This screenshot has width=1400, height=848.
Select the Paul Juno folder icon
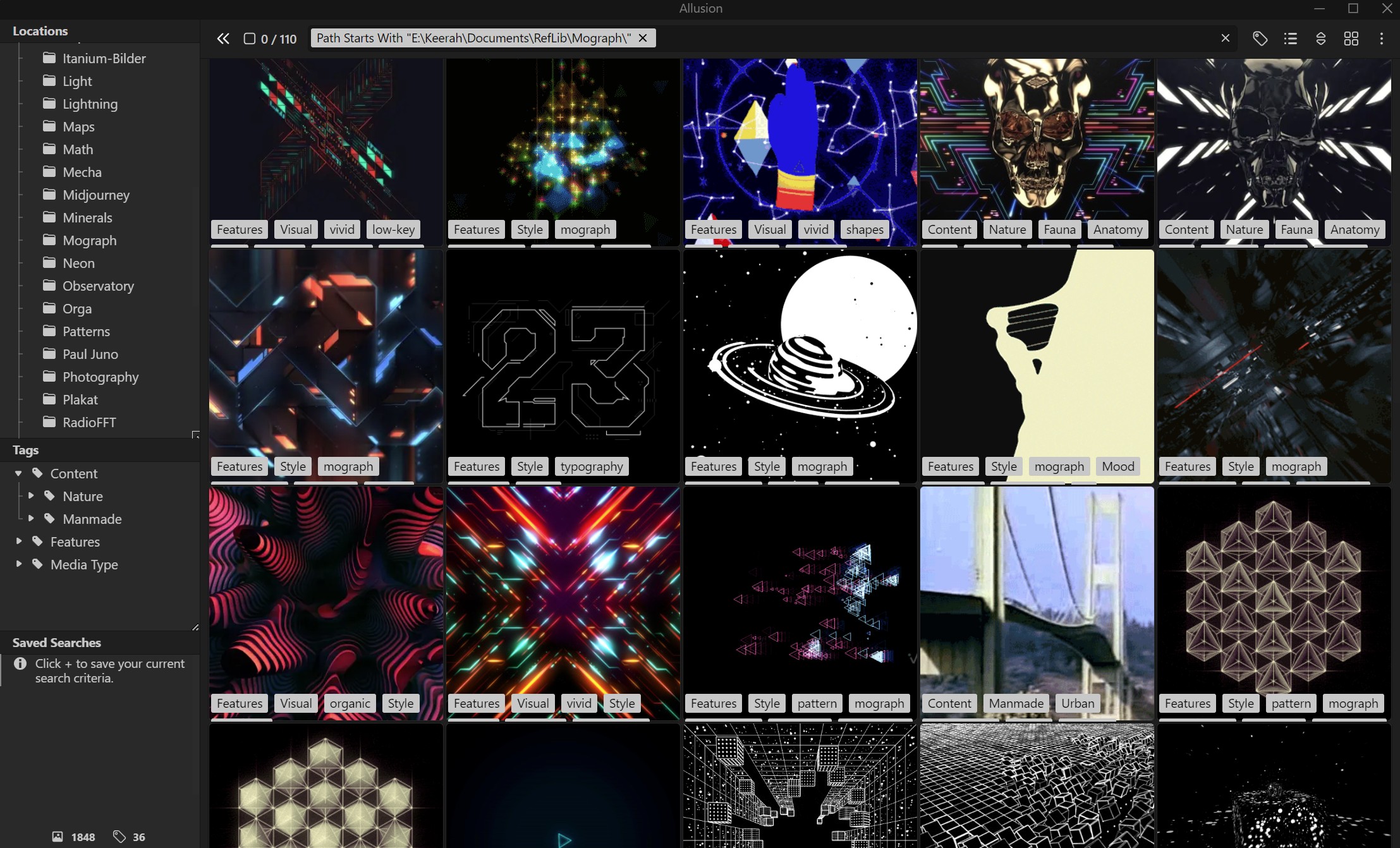click(x=49, y=353)
